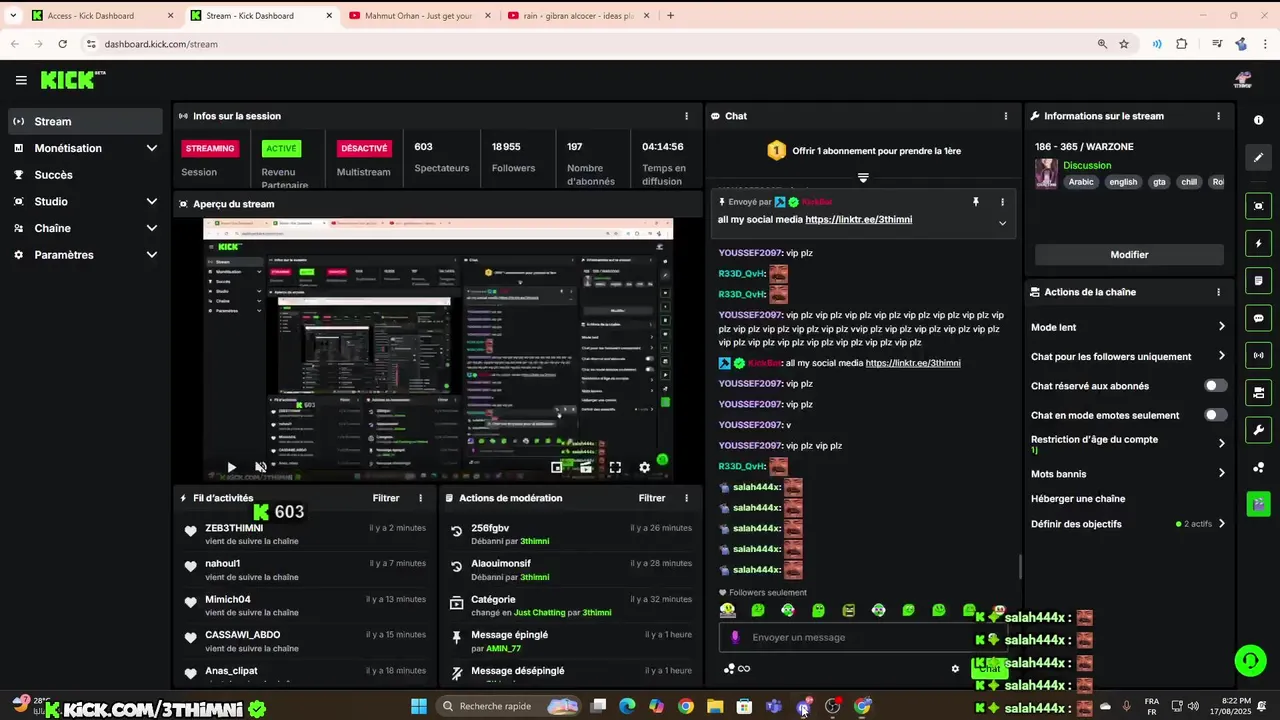Click Filtrer in Actions de modération
Viewport: 1280px width, 720px height.
[x=652, y=498]
